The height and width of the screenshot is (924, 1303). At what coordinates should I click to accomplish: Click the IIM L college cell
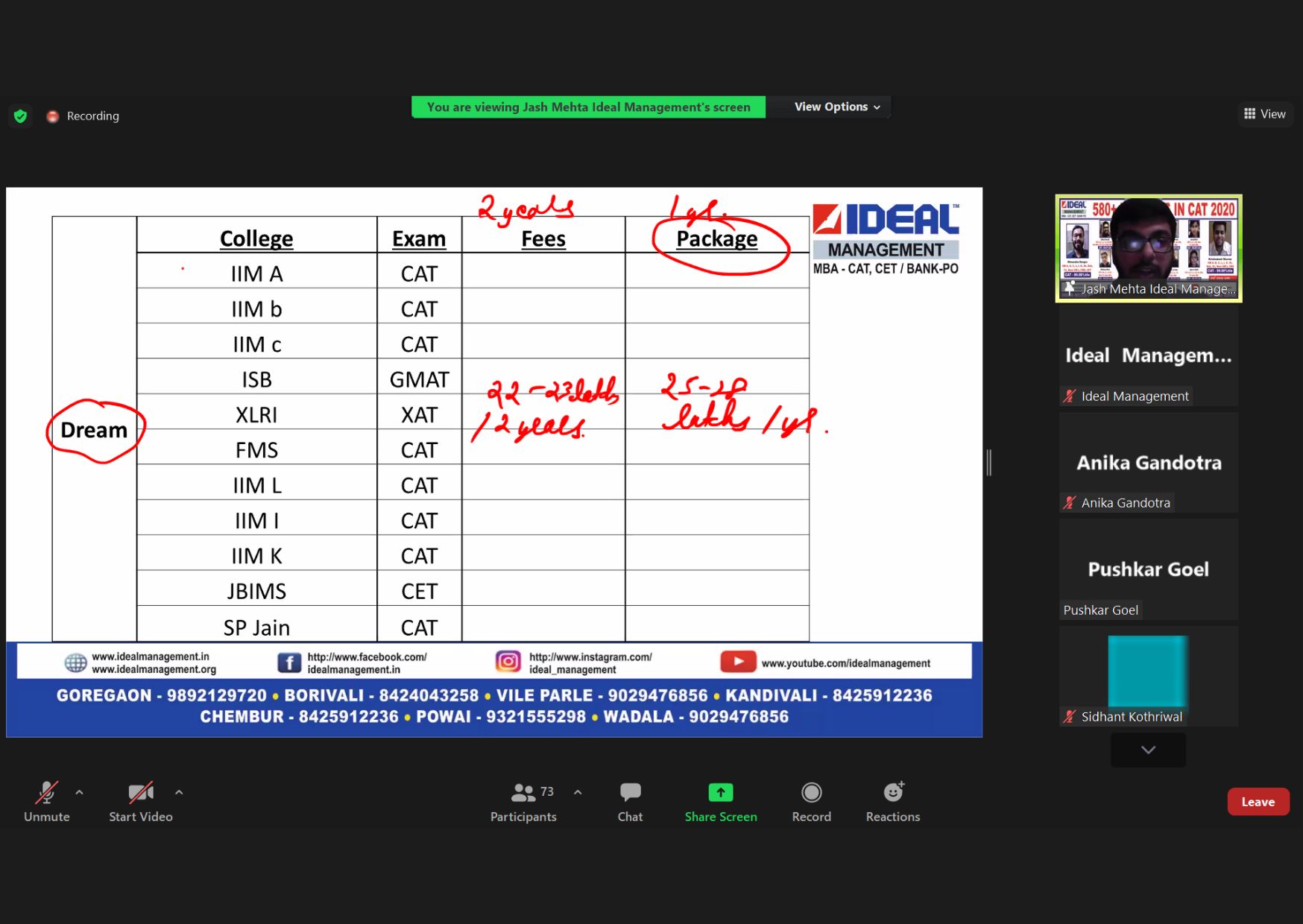click(256, 485)
